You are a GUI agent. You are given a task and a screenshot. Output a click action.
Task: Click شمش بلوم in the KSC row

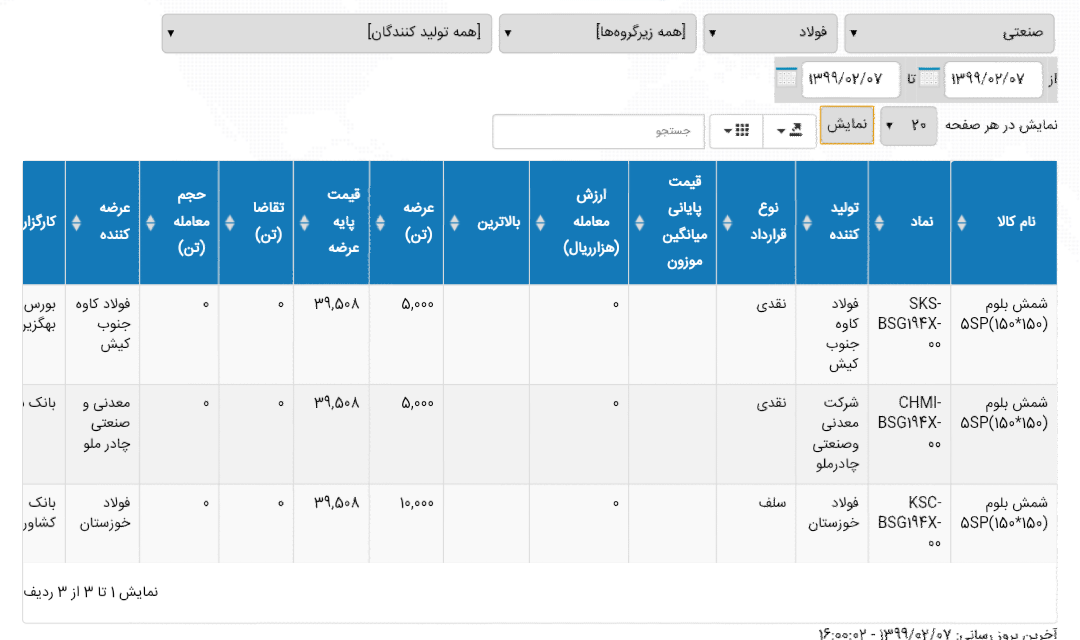coord(1017,503)
